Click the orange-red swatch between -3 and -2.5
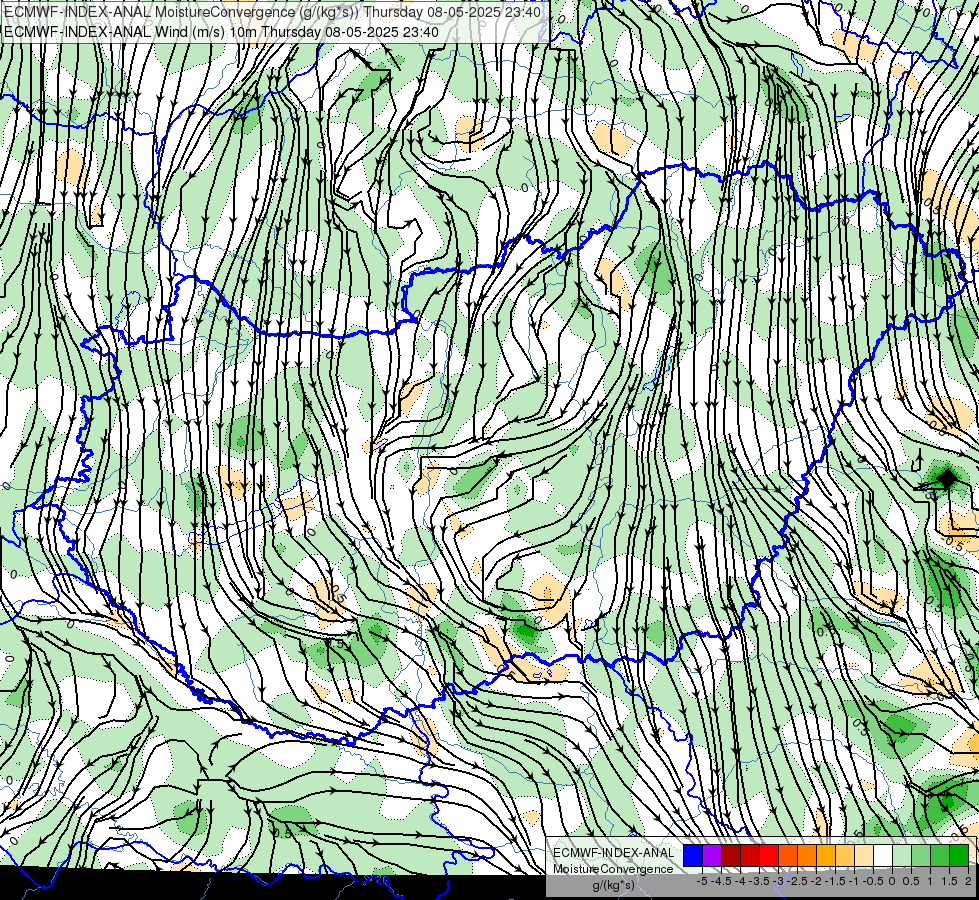The width and height of the screenshot is (979, 900). 788,855
